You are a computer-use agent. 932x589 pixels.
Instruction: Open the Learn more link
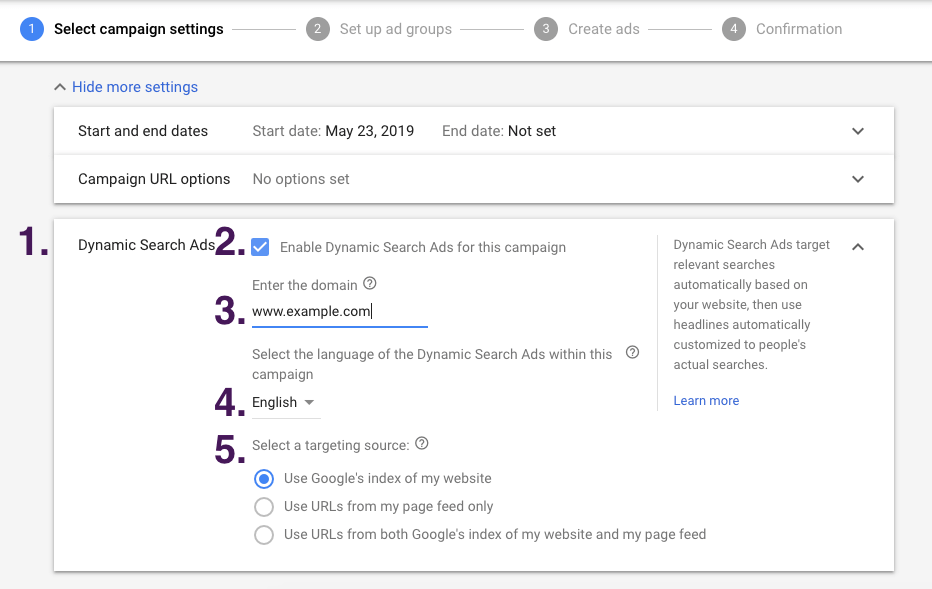[x=706, y=401]
